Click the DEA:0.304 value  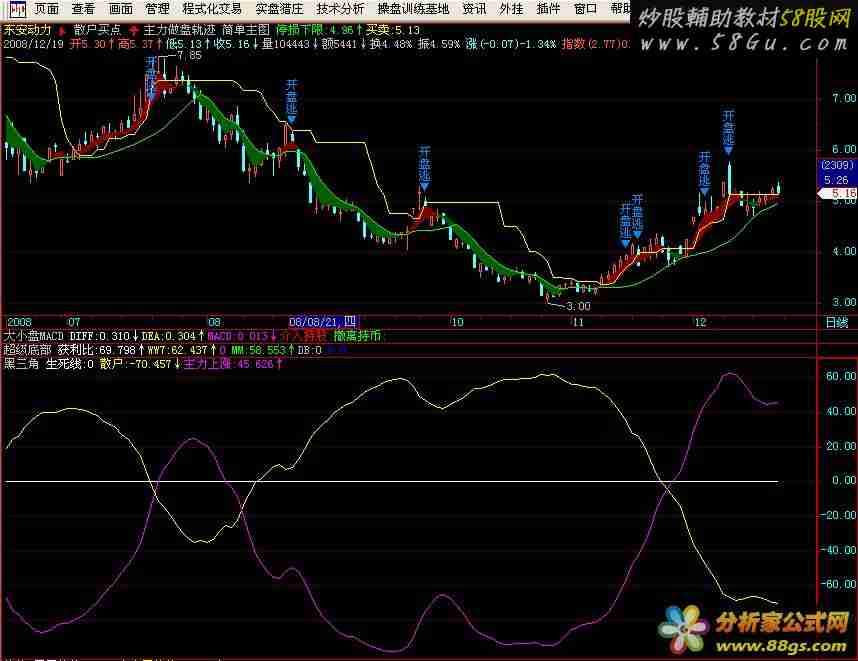pos(168,335)
